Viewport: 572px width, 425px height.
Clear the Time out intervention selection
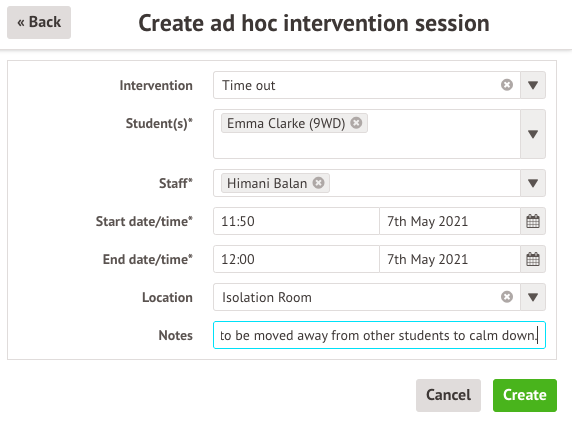tap(507, 85)
